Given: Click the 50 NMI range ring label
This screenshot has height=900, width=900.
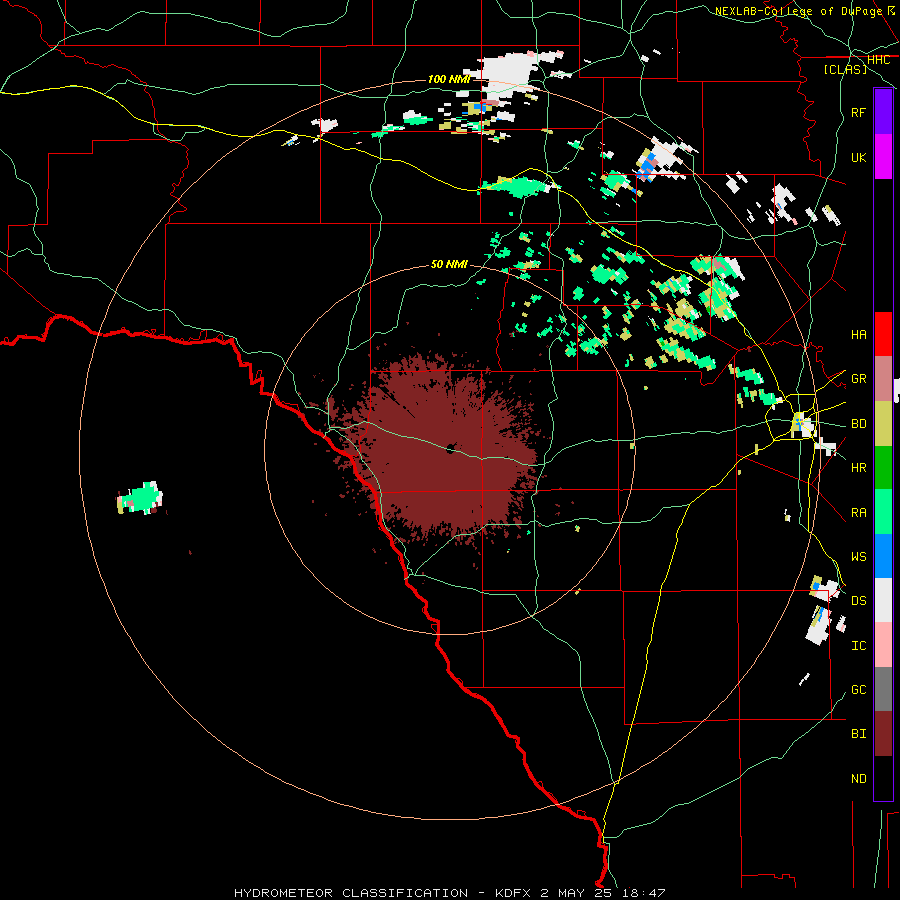Looking at the screenshot, I should click(x=449, y=264).
